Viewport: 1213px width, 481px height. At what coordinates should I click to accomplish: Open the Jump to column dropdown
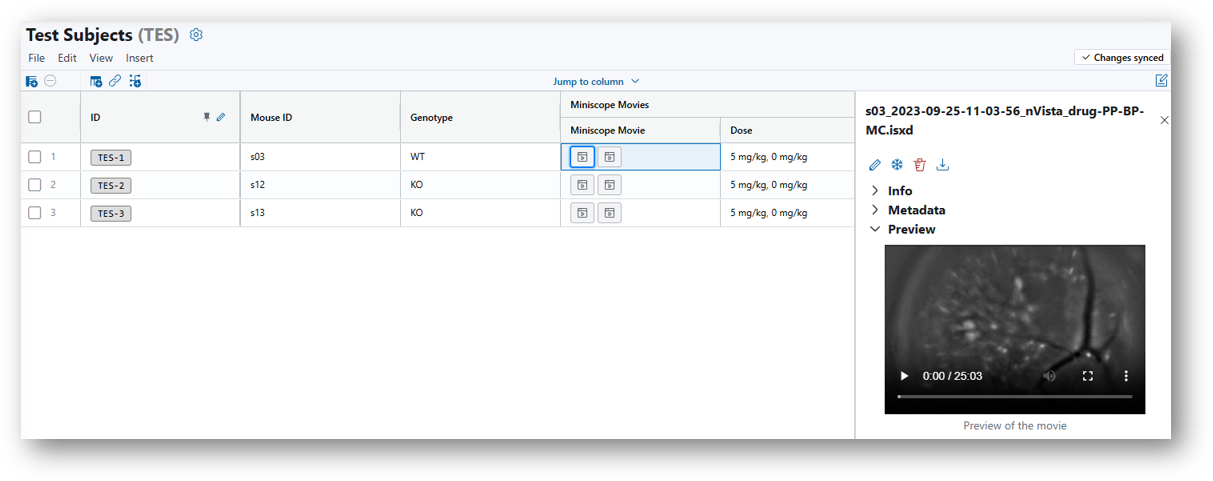pyautogui.click(x=596, y=82)
